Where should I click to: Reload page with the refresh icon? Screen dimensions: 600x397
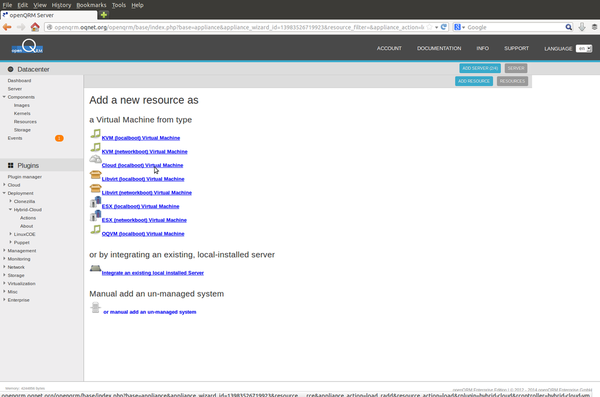click(x=443, y=27)
